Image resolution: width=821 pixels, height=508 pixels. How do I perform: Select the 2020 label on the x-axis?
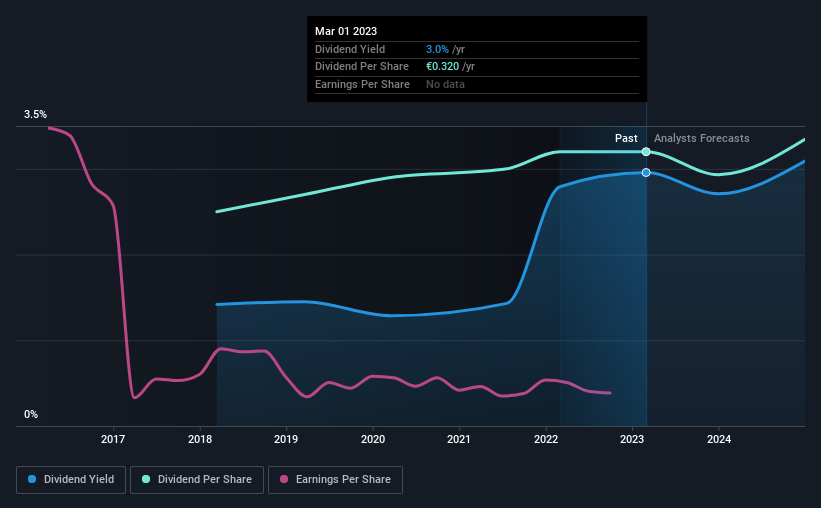[x=373, y=439]
